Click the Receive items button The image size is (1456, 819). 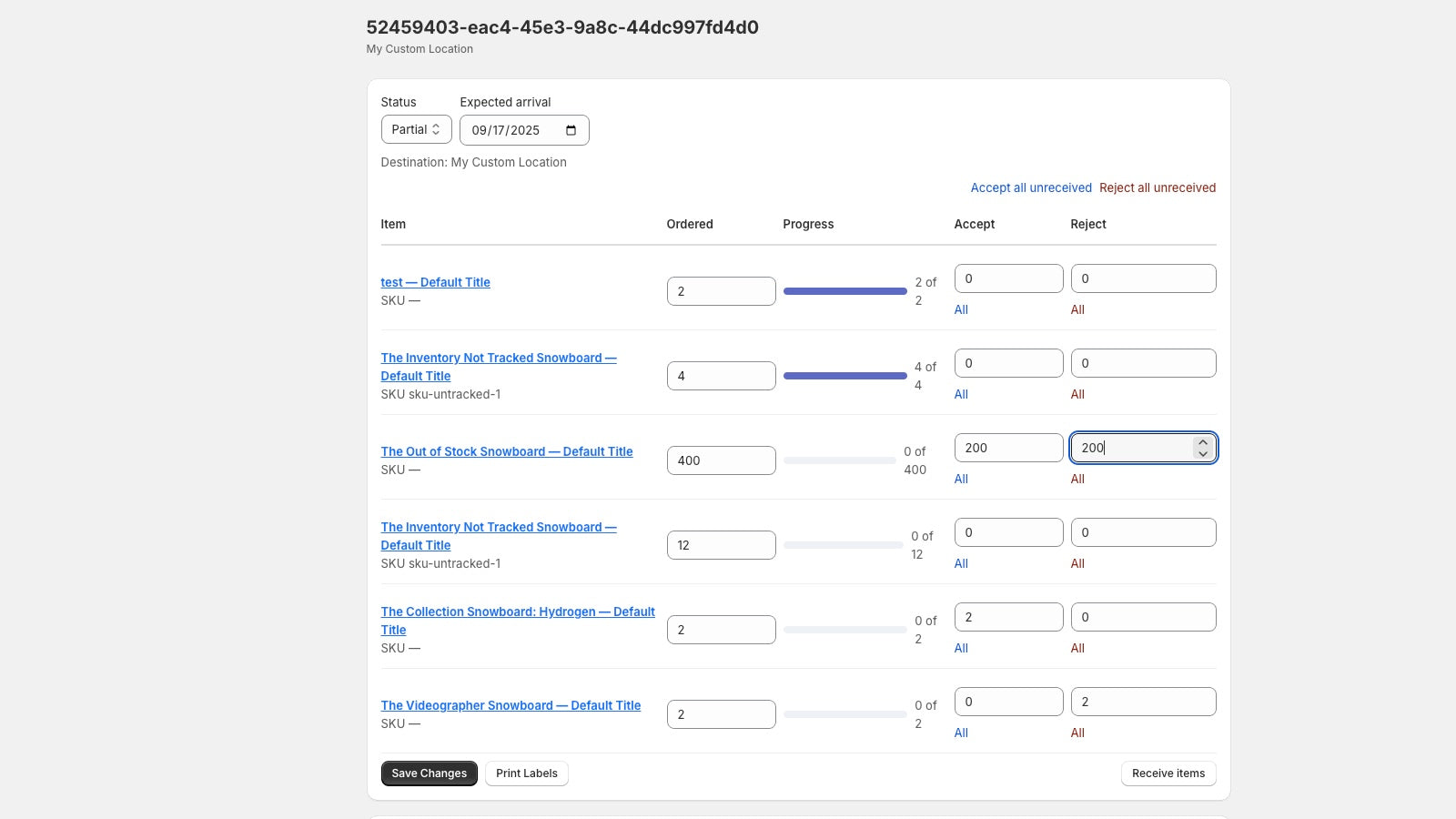pyautogui.click(x=1168, y=773)
